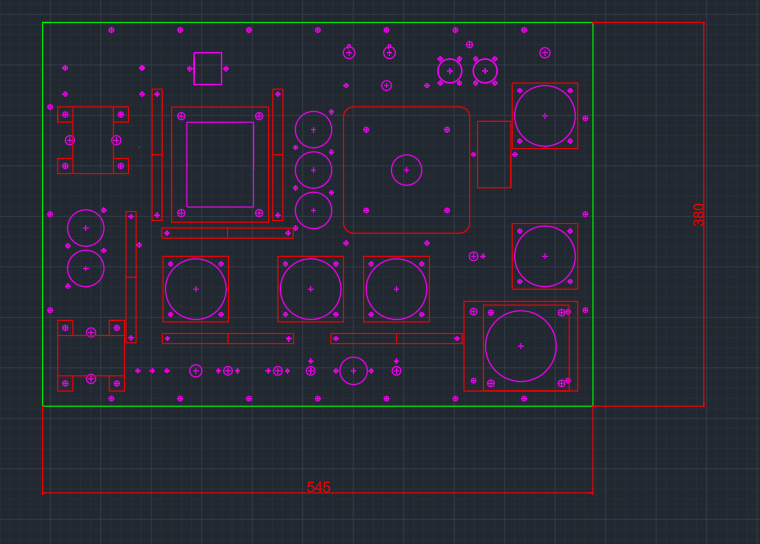This screenshot has height=544, width=760.
Task: Select the top circle of the vertical three-circle stack
Action: point(313,130)
